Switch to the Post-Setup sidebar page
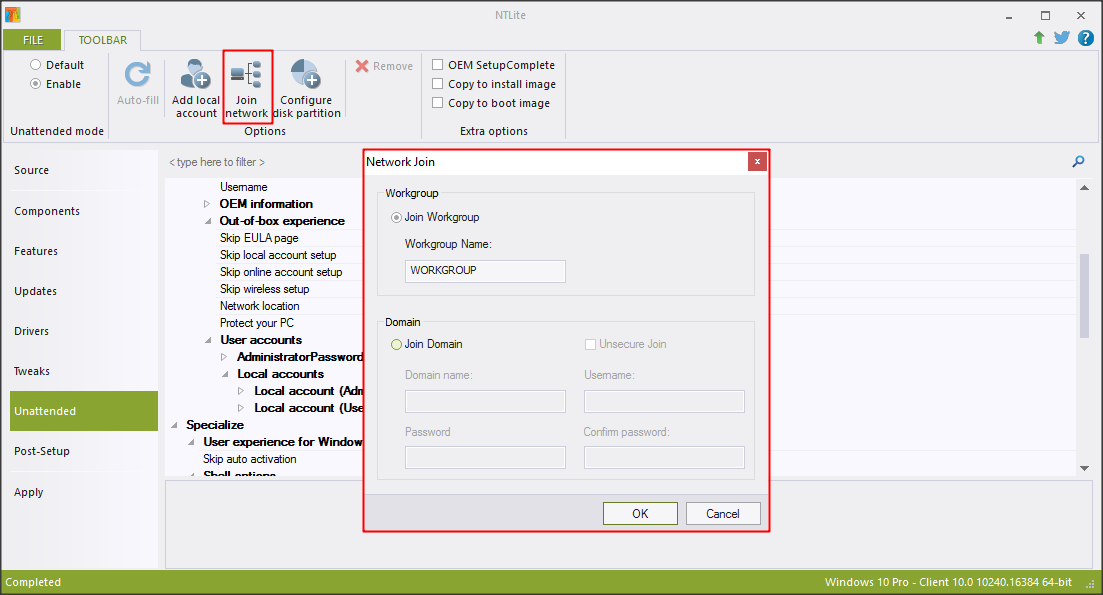Image resolution: width=1103 pixels, height=595 pixels. tap(42, 451)
